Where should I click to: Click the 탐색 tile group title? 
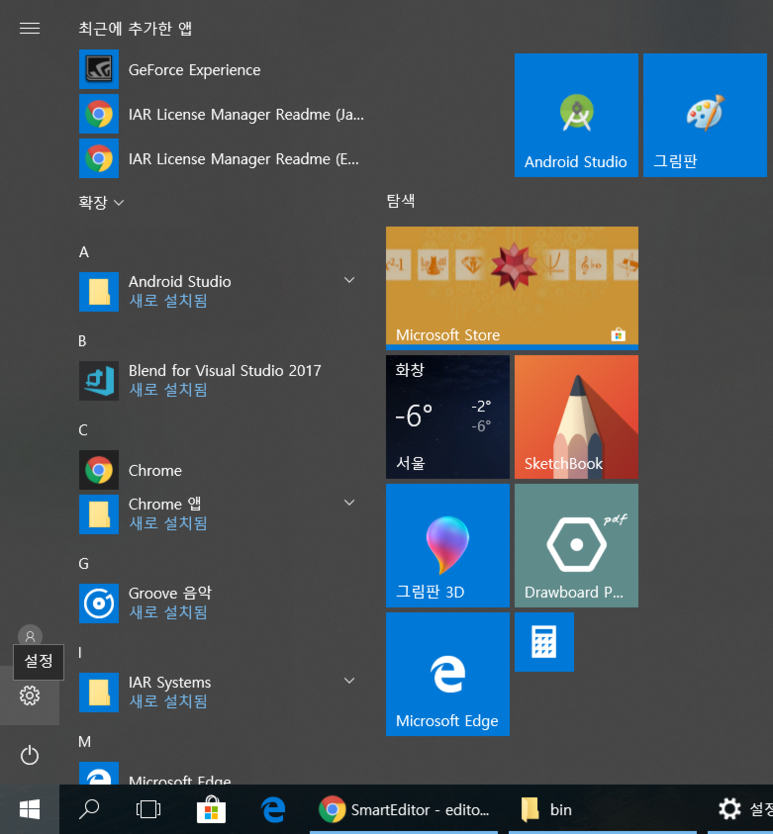click(x=401, y=201)
